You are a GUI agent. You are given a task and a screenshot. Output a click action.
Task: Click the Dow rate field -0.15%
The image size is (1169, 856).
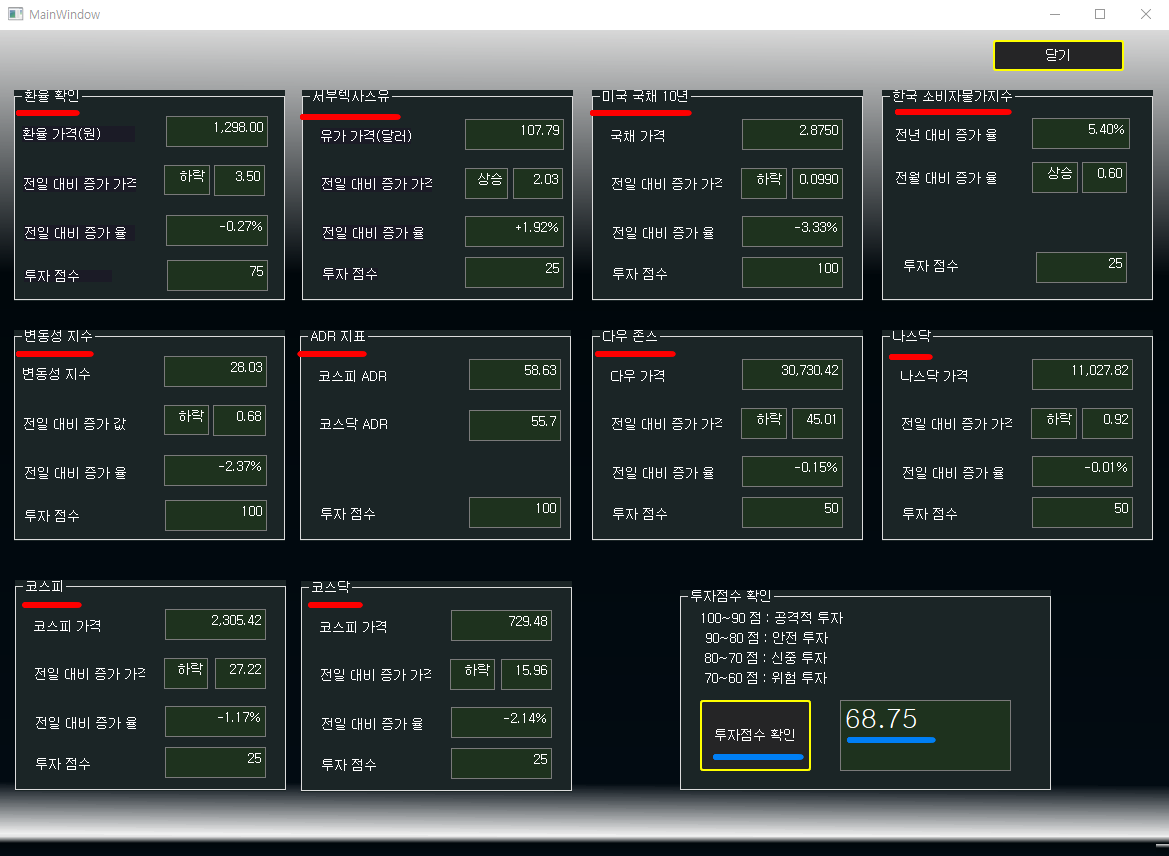tap(793, 471)
